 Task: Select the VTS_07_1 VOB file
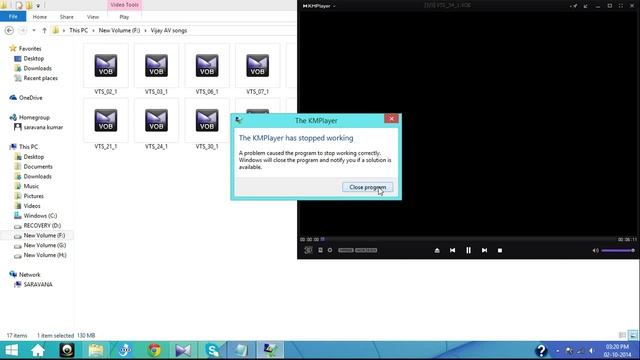pos(258,69)
